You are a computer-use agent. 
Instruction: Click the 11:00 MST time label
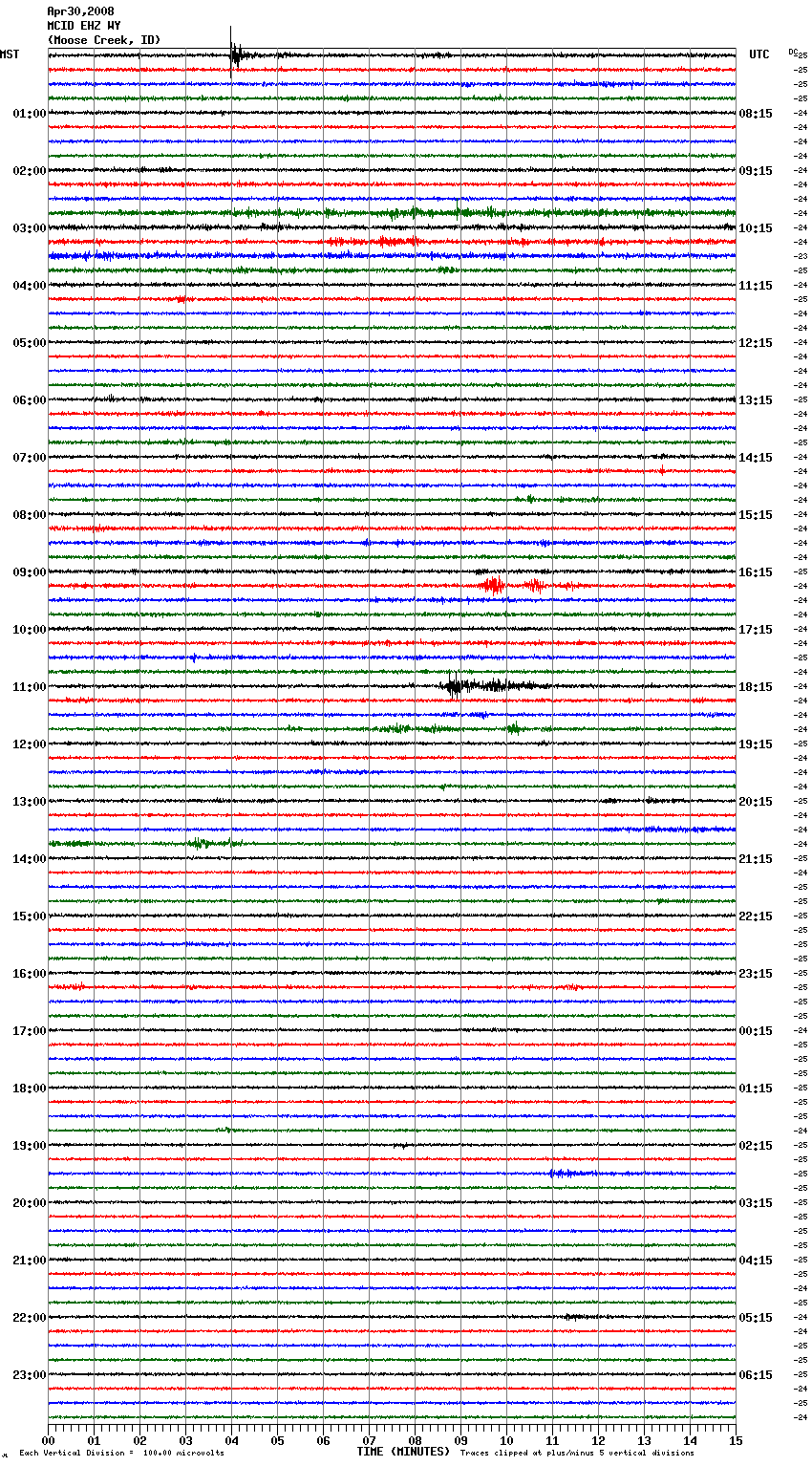pyautogui.click(x=30, y=687)
